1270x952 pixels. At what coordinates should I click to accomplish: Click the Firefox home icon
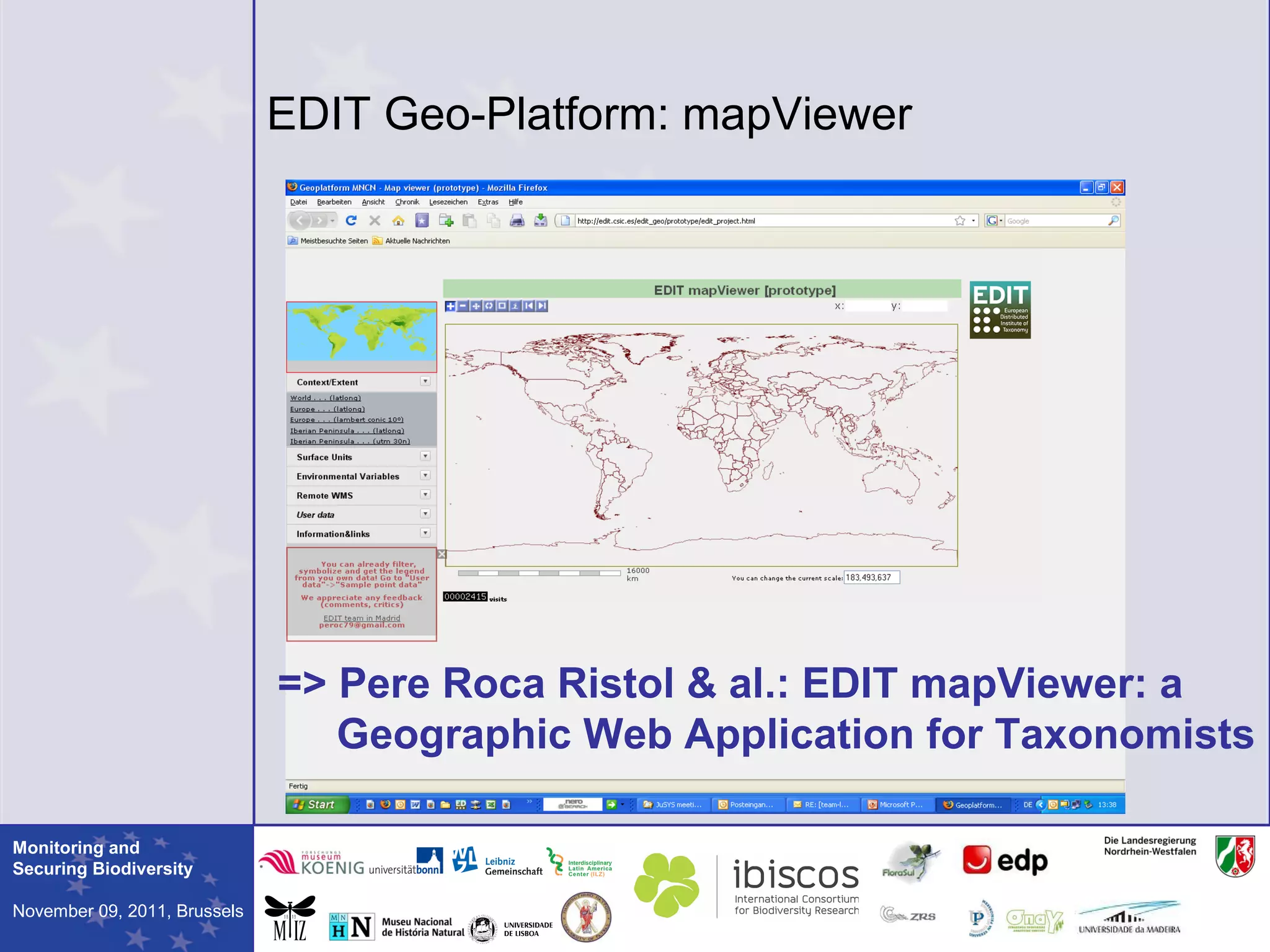pos(398,221)
